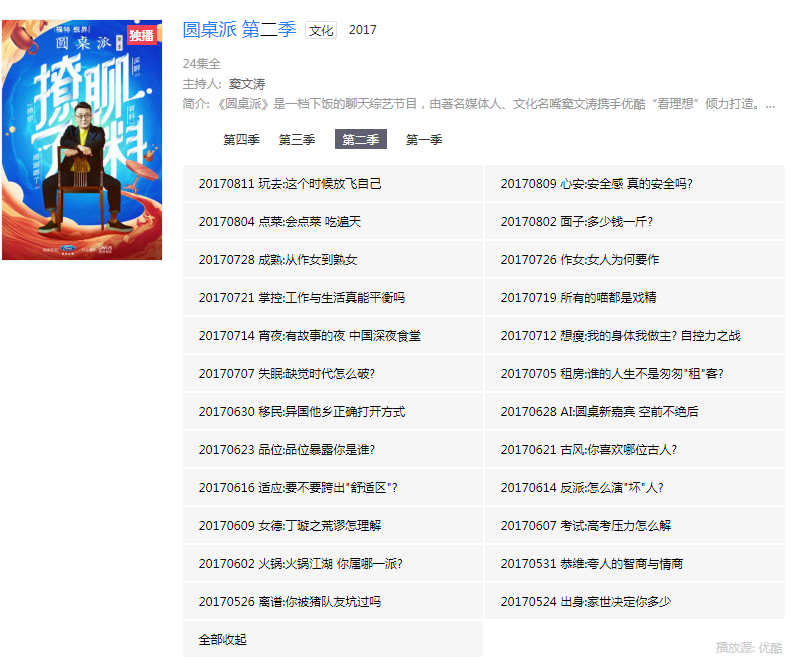Viewport: 793px width, 663px height.
Task: Play episode 20170809 心安:安全感 真的安全吗?
Action: 635,184
